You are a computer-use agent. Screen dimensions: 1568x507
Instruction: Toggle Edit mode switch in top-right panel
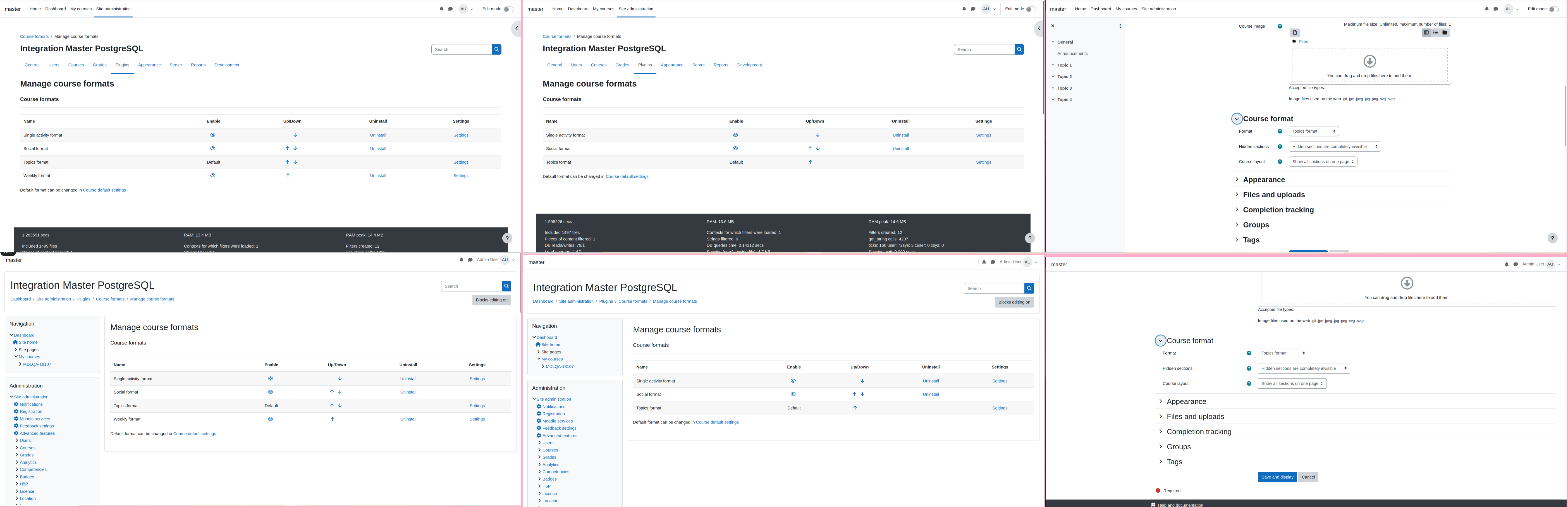click(x=1554, y=9)
